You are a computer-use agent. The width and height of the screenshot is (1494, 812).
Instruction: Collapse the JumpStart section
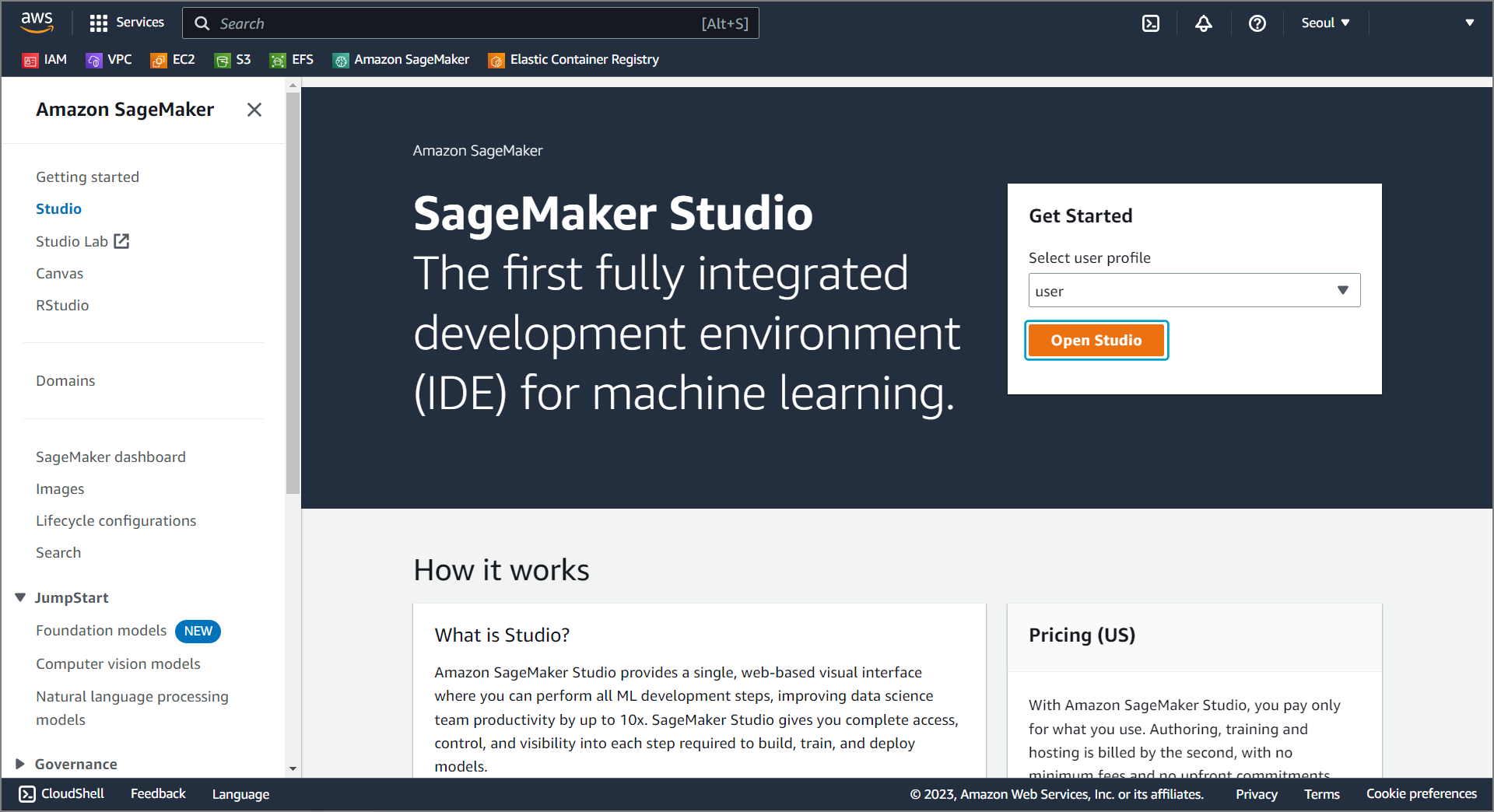[x=20, y=597]
